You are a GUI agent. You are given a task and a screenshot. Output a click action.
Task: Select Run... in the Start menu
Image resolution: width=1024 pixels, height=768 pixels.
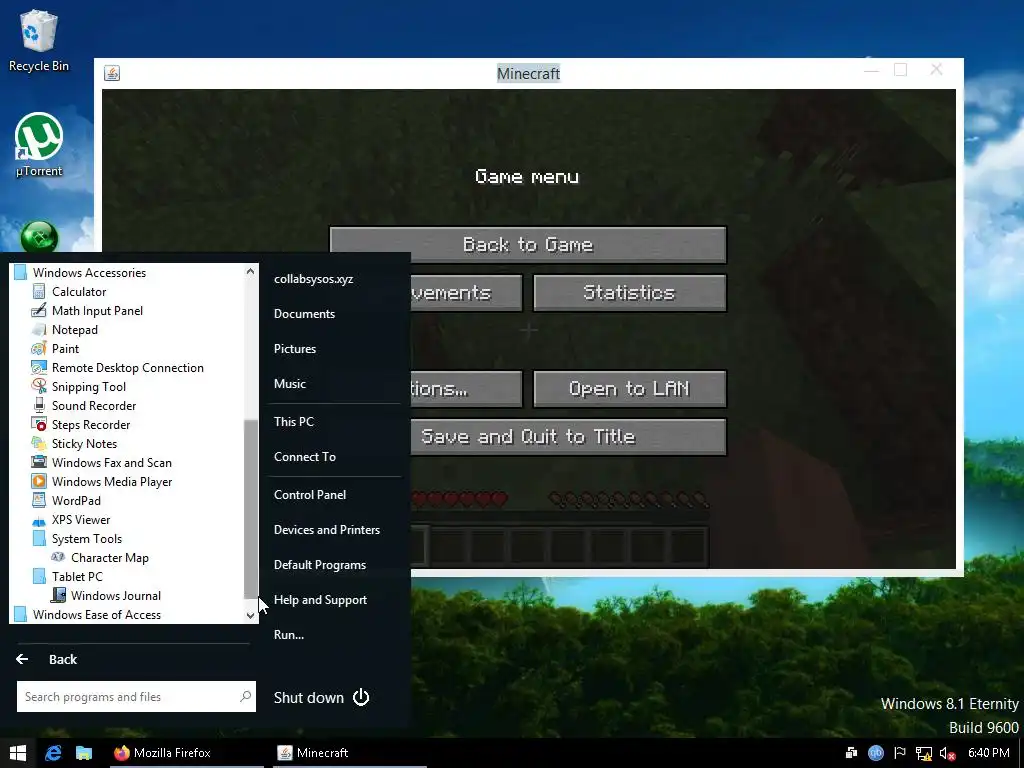[x=289, y=635]
